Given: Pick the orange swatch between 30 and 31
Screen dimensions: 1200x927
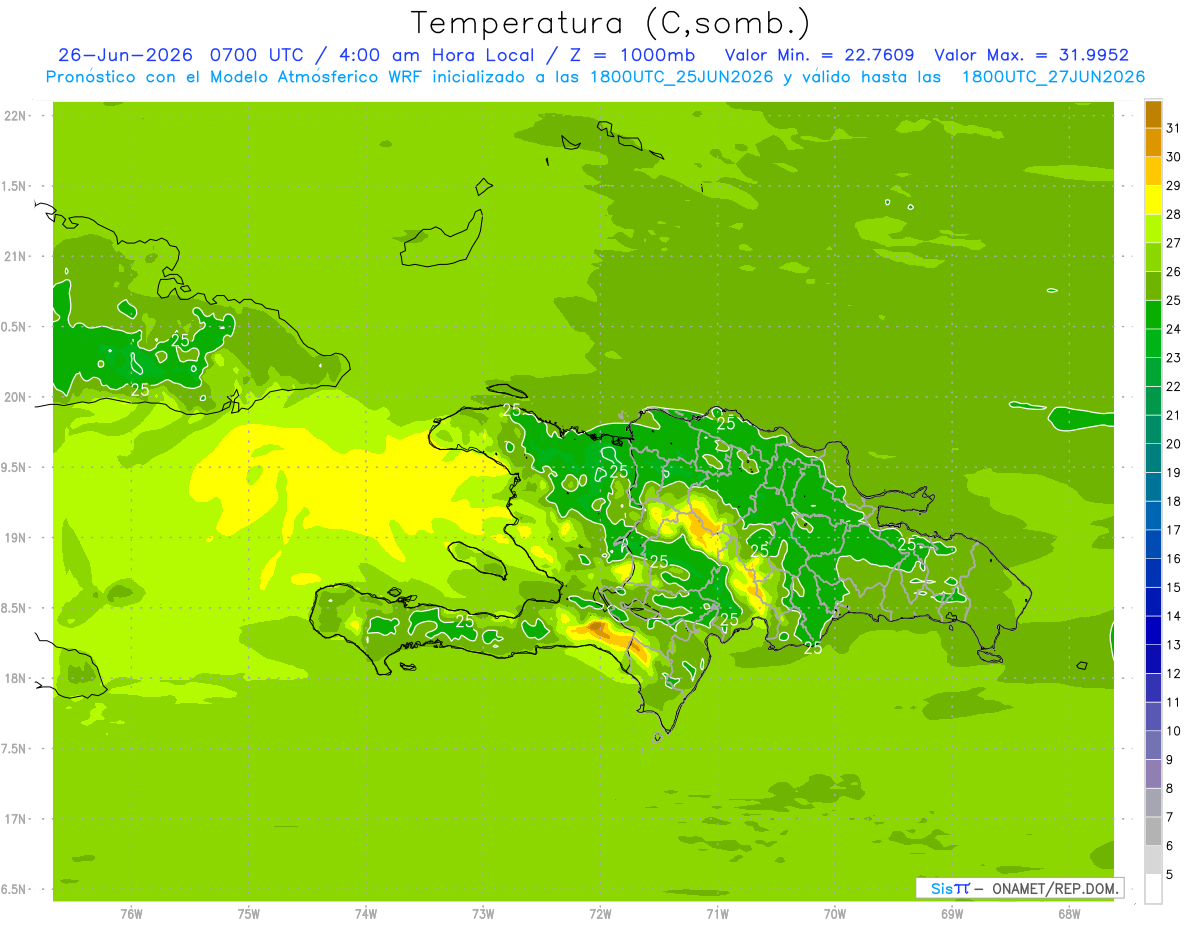Looking at the screenshot, I should [x=1153, y=142].
